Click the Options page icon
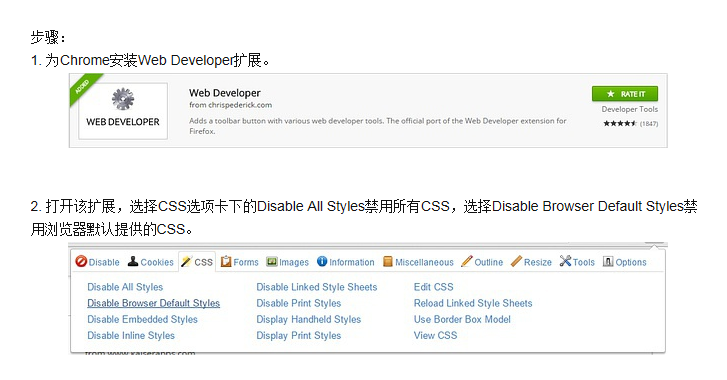This screenshot has width=727, height=380. coord(607,261)
